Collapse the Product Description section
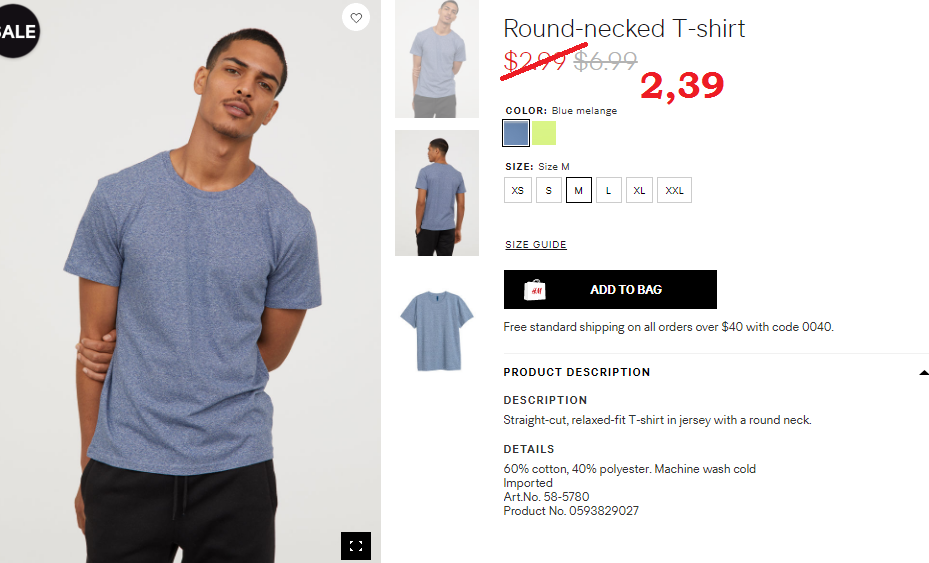 (x=922, y=373)
